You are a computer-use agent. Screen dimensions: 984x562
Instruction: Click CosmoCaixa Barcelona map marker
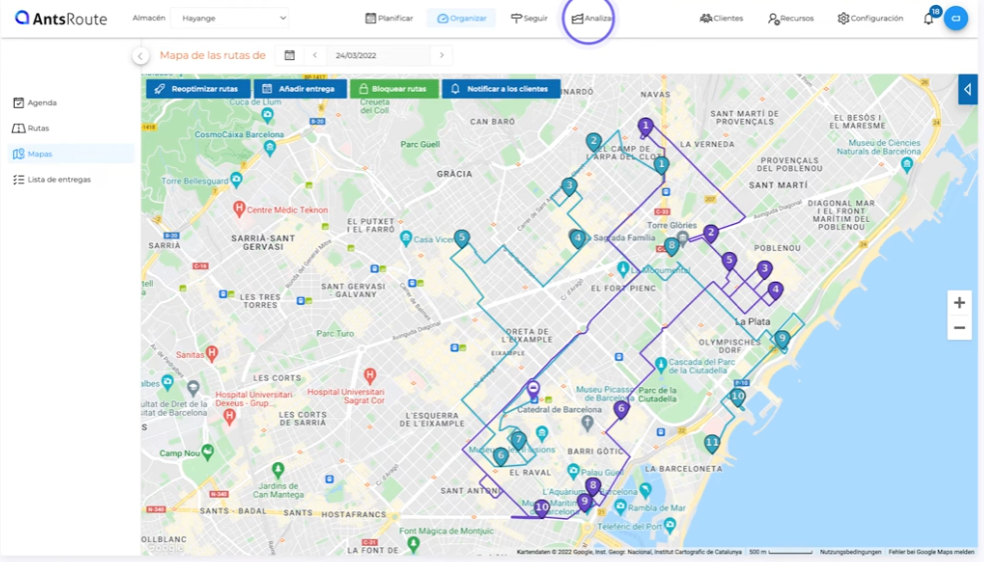[270, 148]
